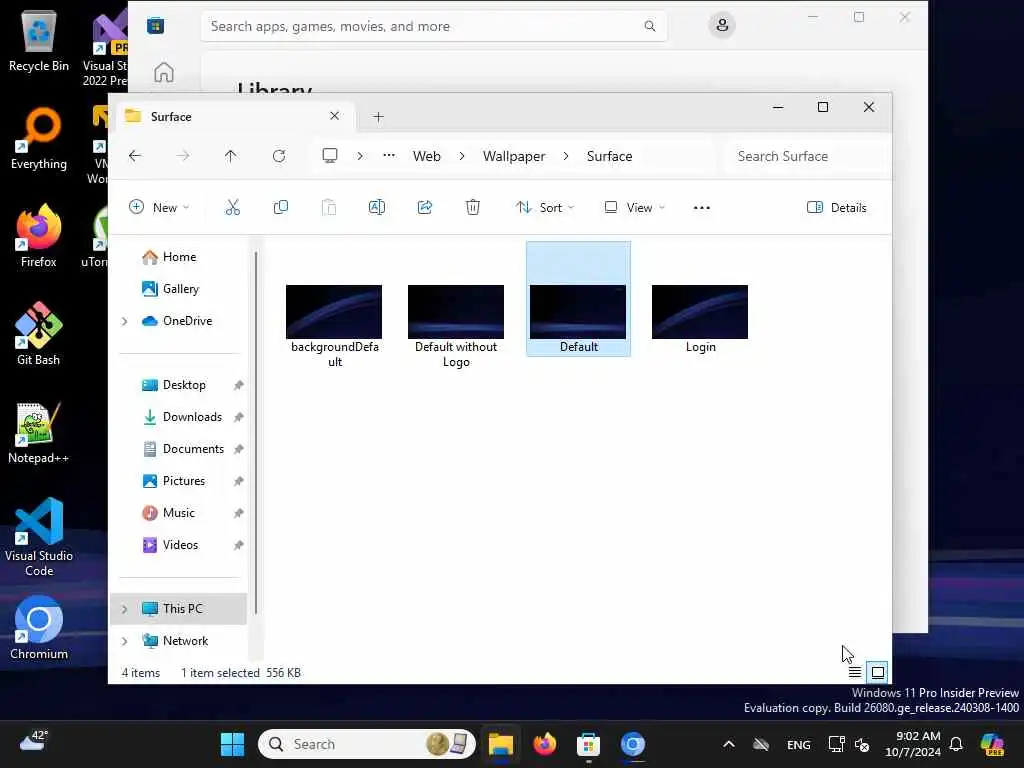This screenshot has width=1024, height=768.
Task: Go back with the left arrow button
Action: (135, 156)
